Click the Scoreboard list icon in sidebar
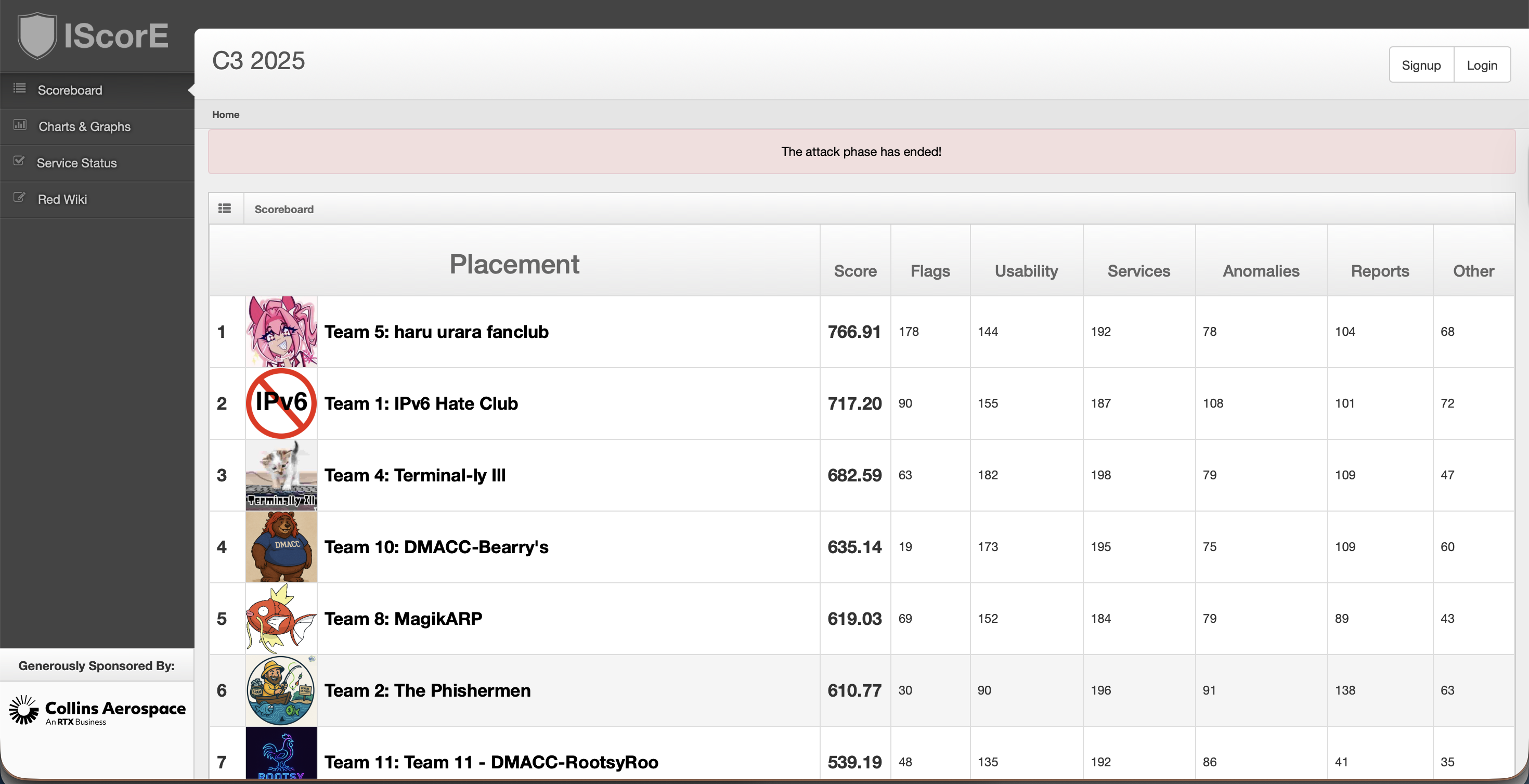 (20, 88)
